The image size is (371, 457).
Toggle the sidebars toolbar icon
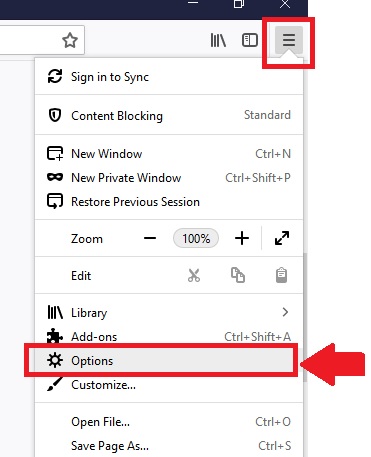250,40
